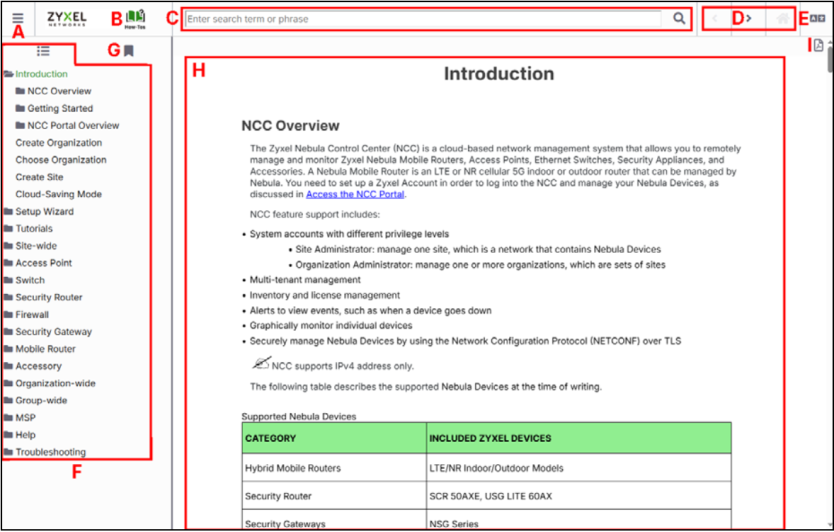Open the language translation icon
The width and height of the screenshot is (834, 532).
pos(818,19)
